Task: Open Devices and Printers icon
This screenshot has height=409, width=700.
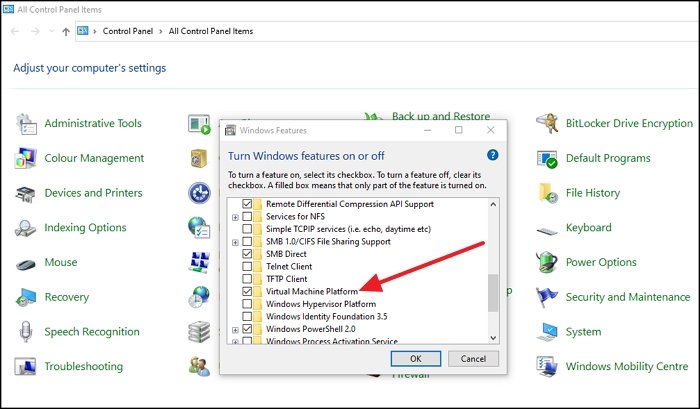Action: (25, 193)
